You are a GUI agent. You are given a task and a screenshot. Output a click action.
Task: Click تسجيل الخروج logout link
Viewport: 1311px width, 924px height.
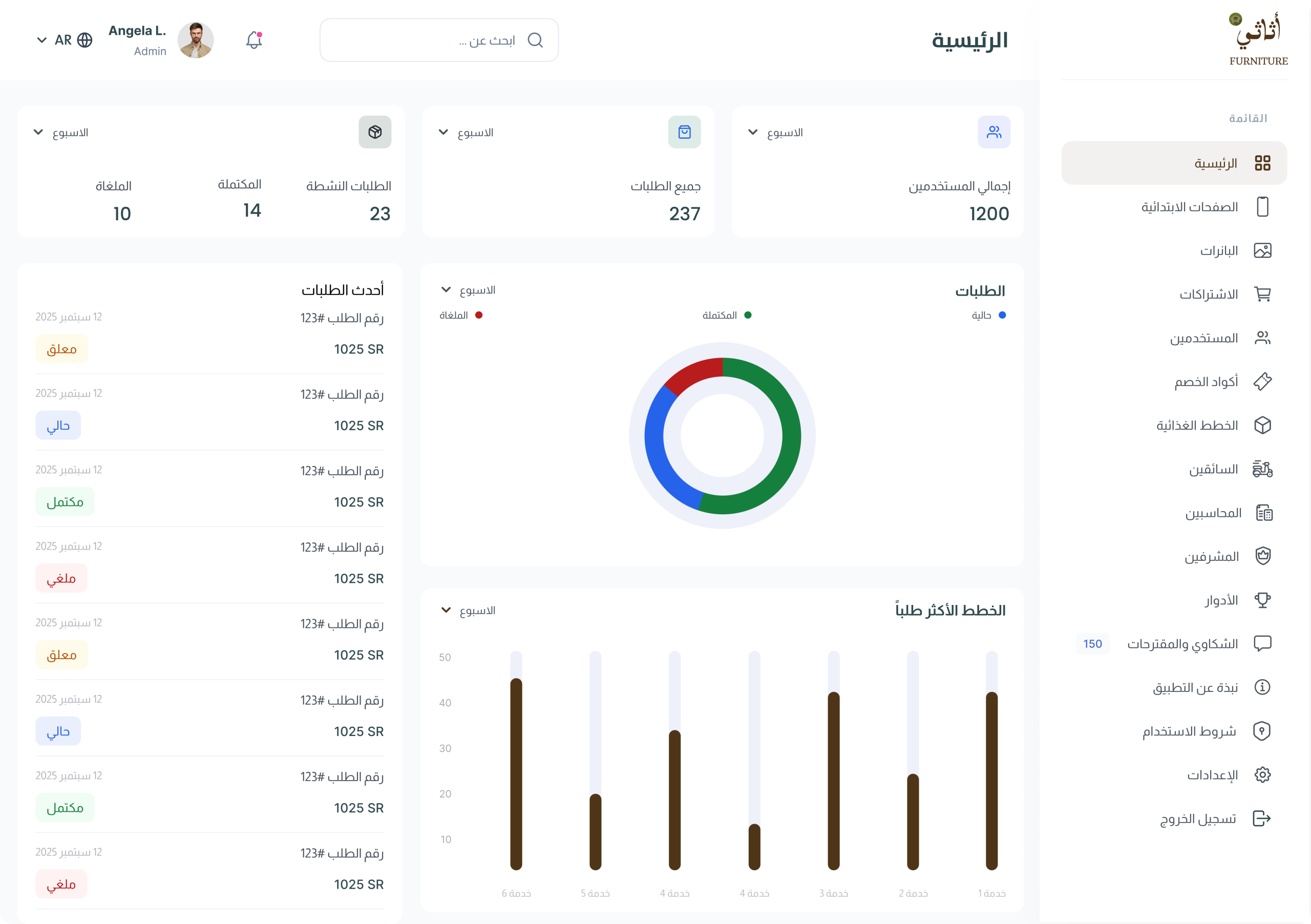coord(1198,818)
